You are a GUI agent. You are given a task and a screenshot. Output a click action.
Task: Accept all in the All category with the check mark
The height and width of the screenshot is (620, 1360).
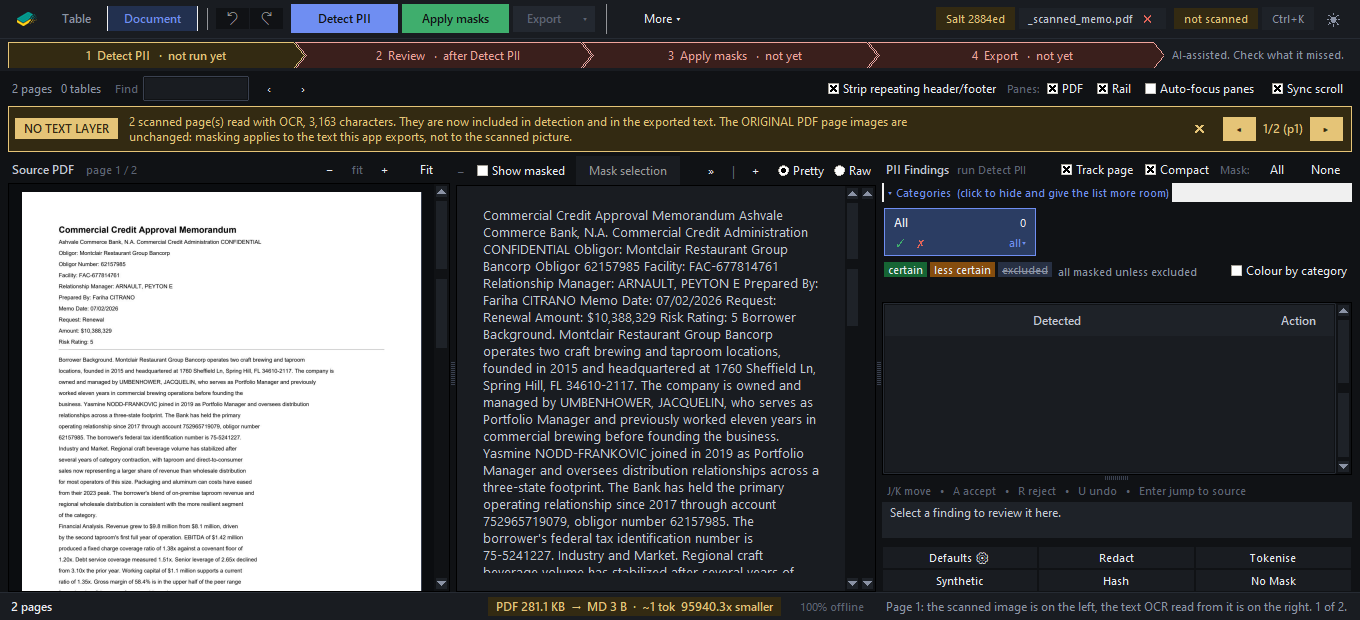900,243
